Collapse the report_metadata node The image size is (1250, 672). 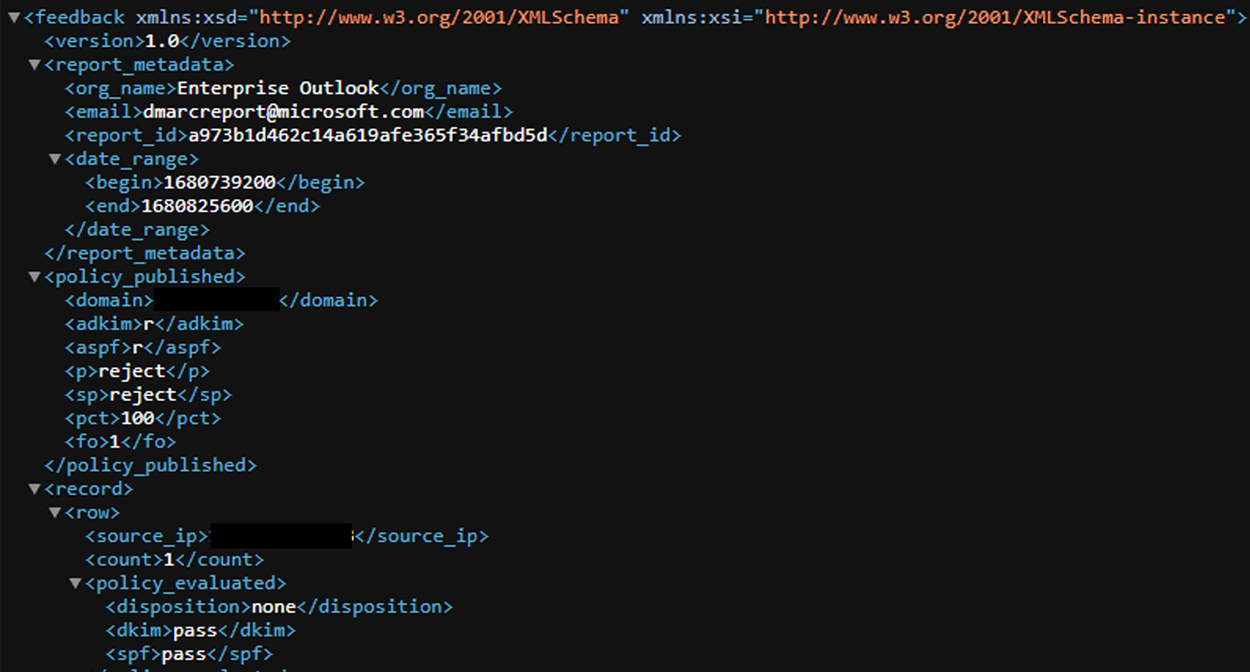coord(35,65)
